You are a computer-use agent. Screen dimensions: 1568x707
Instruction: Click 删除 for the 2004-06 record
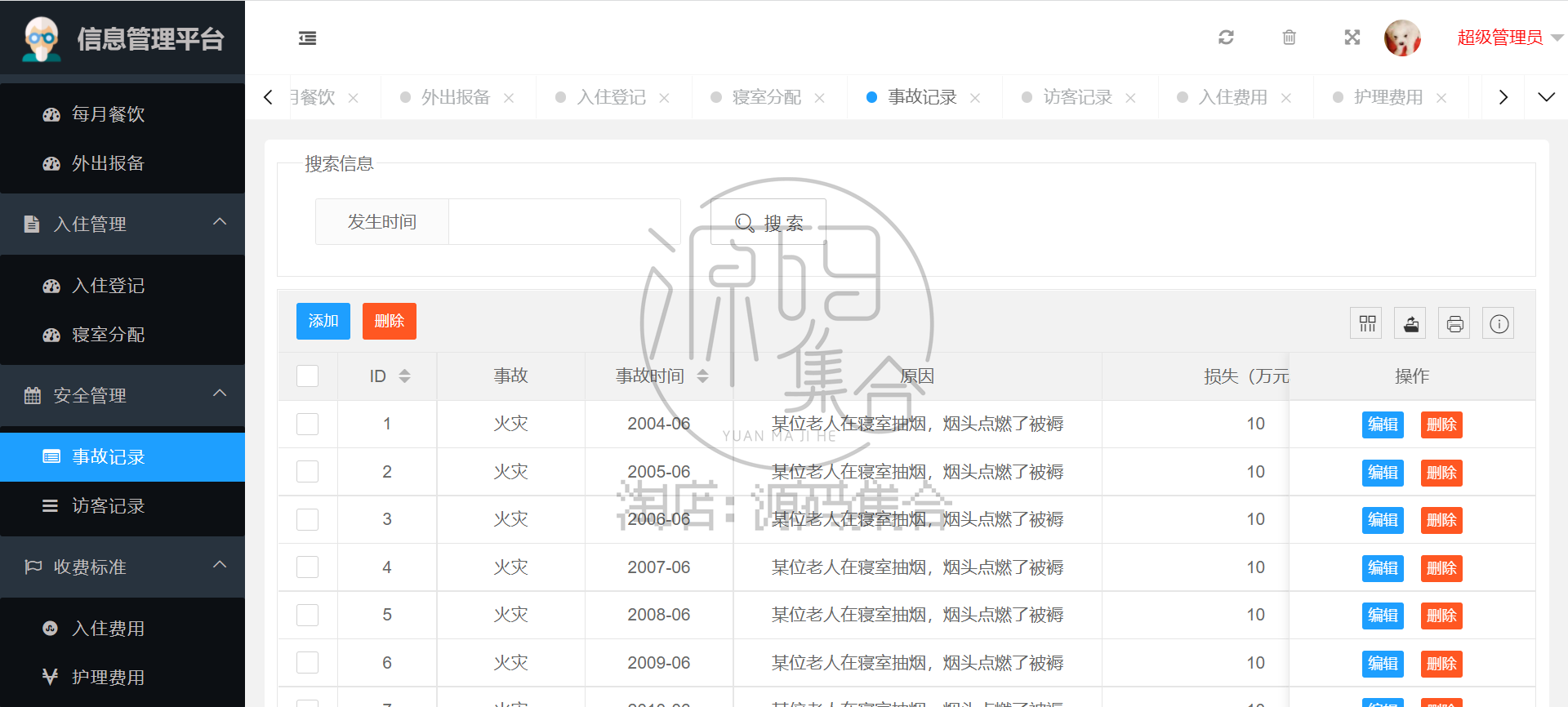point(1441,425)
